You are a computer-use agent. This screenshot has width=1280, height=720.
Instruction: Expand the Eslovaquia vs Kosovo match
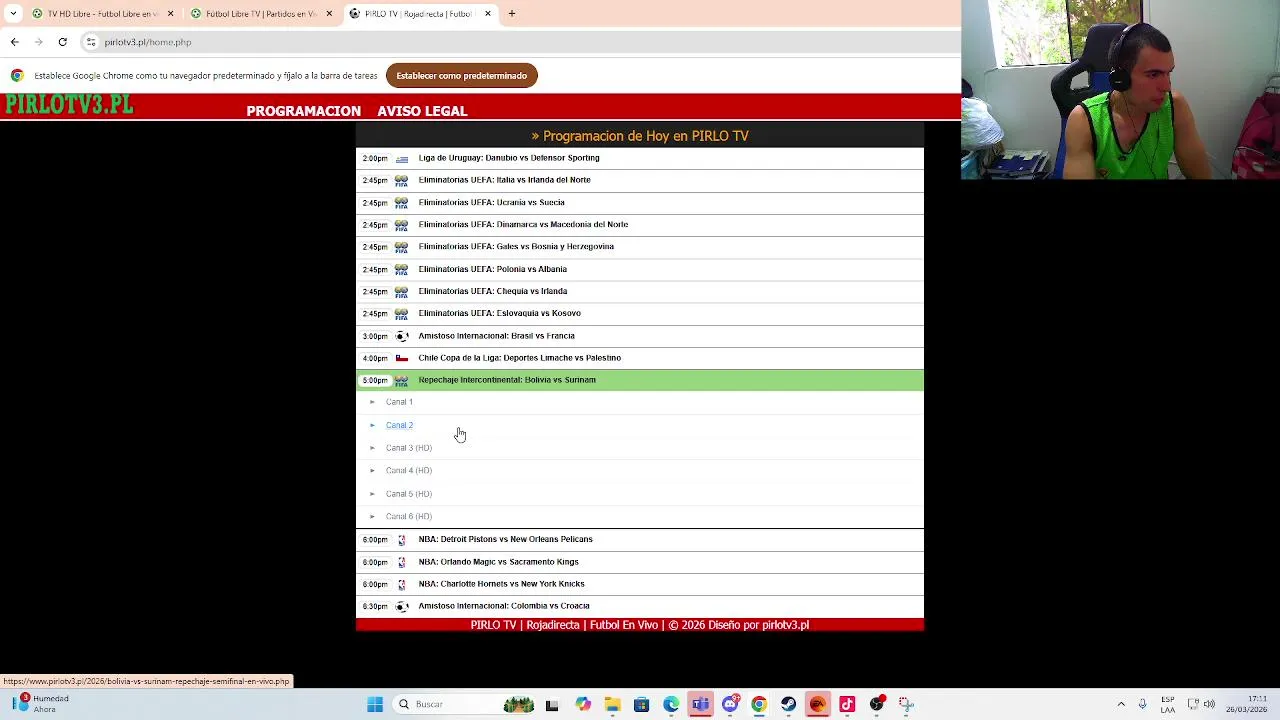coord(640,313)
